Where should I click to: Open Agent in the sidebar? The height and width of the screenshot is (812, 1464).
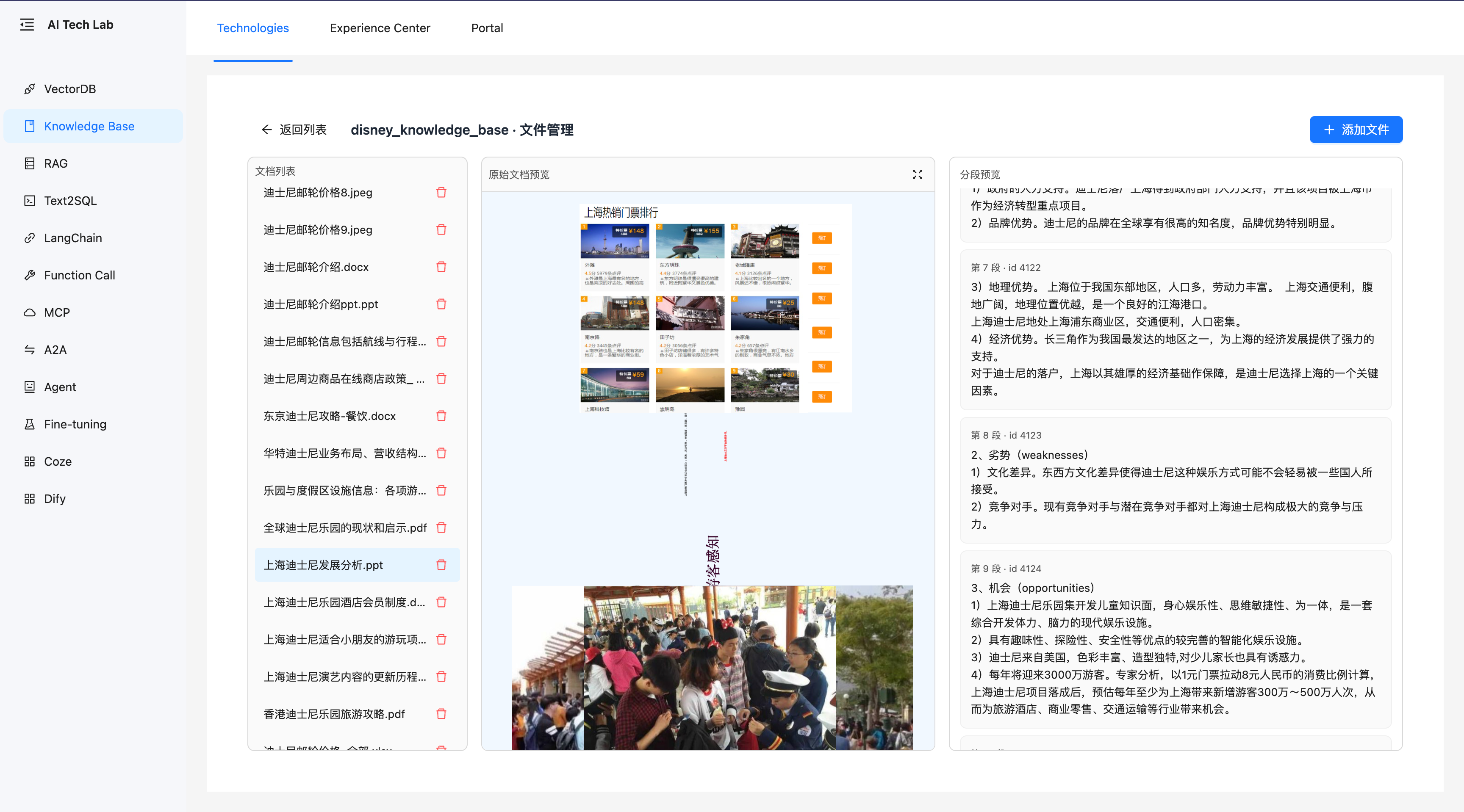point(93,387)
